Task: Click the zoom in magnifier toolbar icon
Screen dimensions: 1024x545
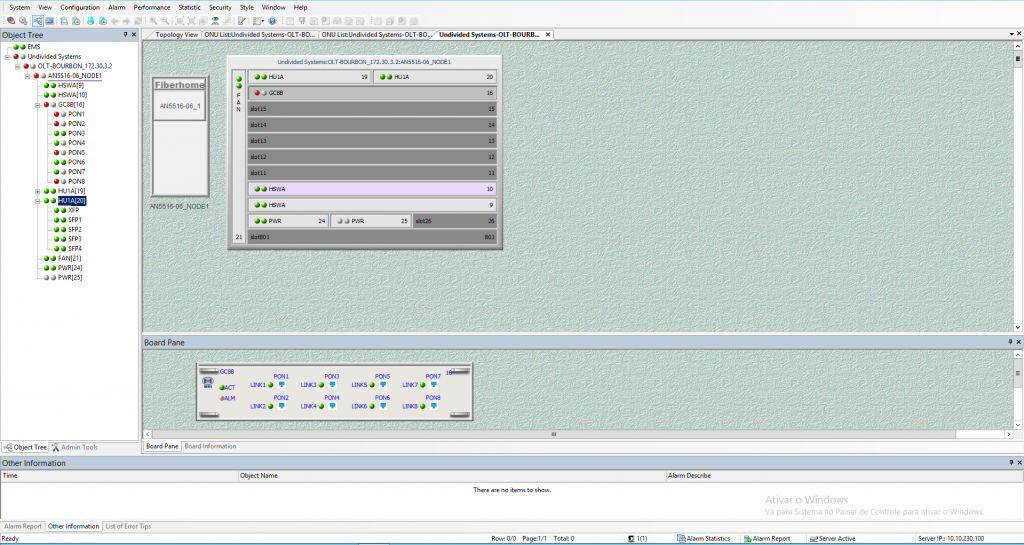Action: pos(153,20)
